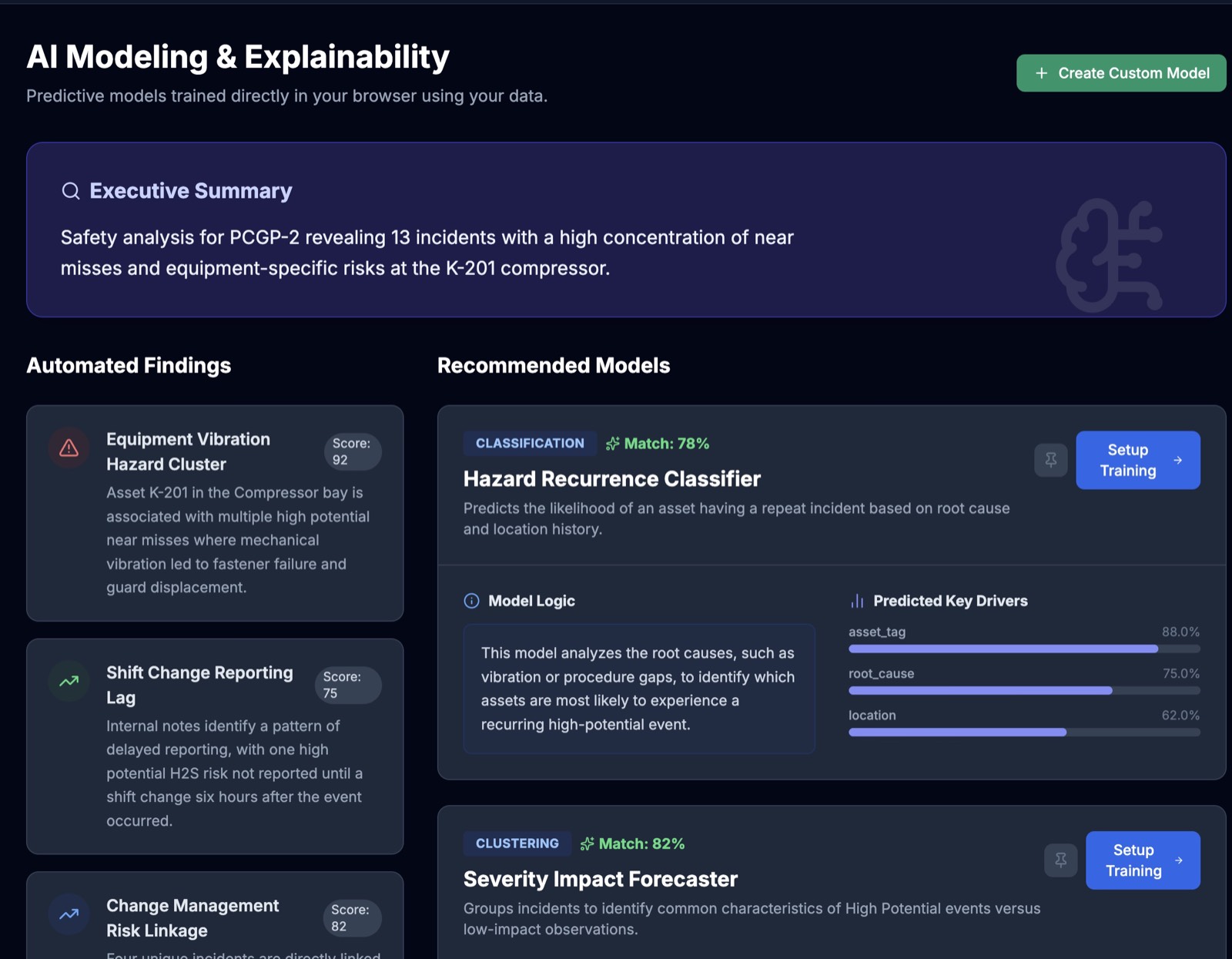Click the Automated Findings heading
Image resolution: width=1232 pixels, height=959 pixels.
click(x=129, y=365)
